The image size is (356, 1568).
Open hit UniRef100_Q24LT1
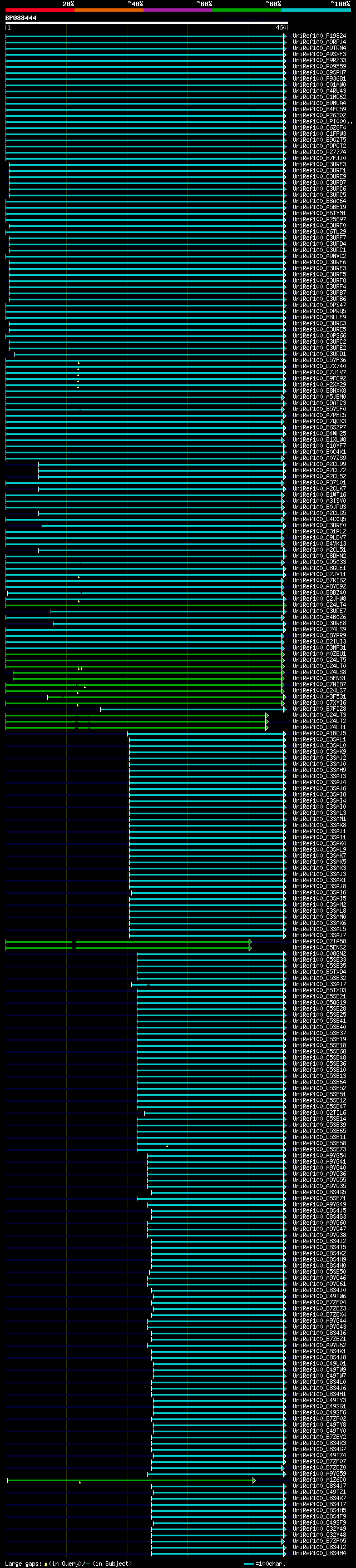[x=319, y=728]
